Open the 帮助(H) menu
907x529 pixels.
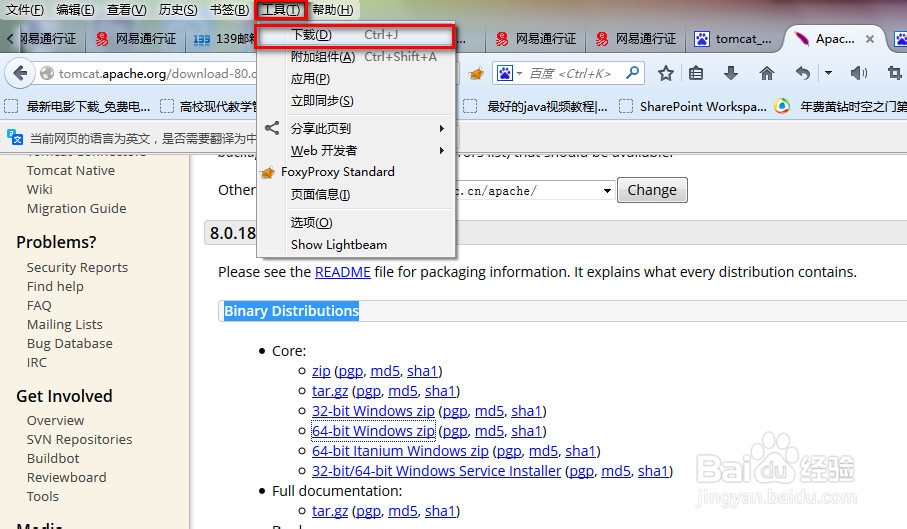point(333,10)
